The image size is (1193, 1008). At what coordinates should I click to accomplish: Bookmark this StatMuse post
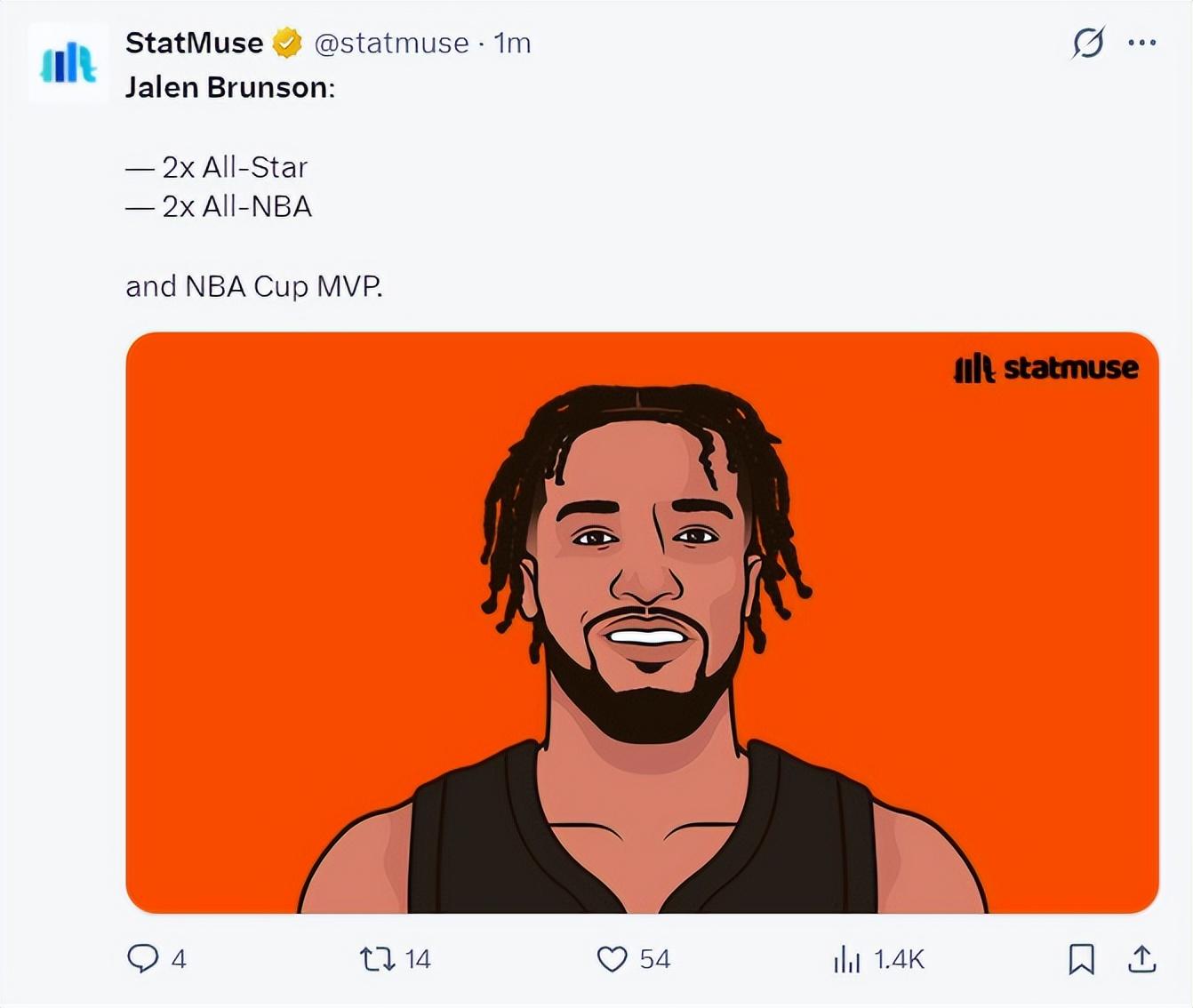[1081, 958]
